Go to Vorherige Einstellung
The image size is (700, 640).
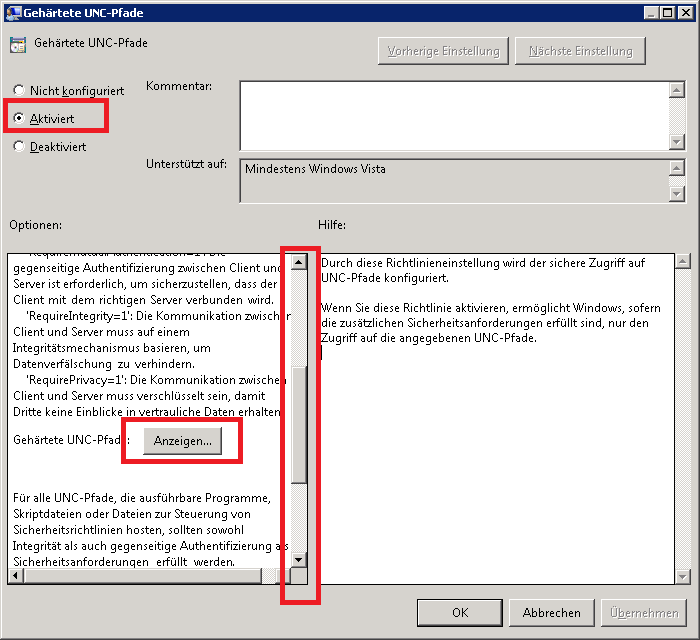pyautogui.click(x=443, y=51)
